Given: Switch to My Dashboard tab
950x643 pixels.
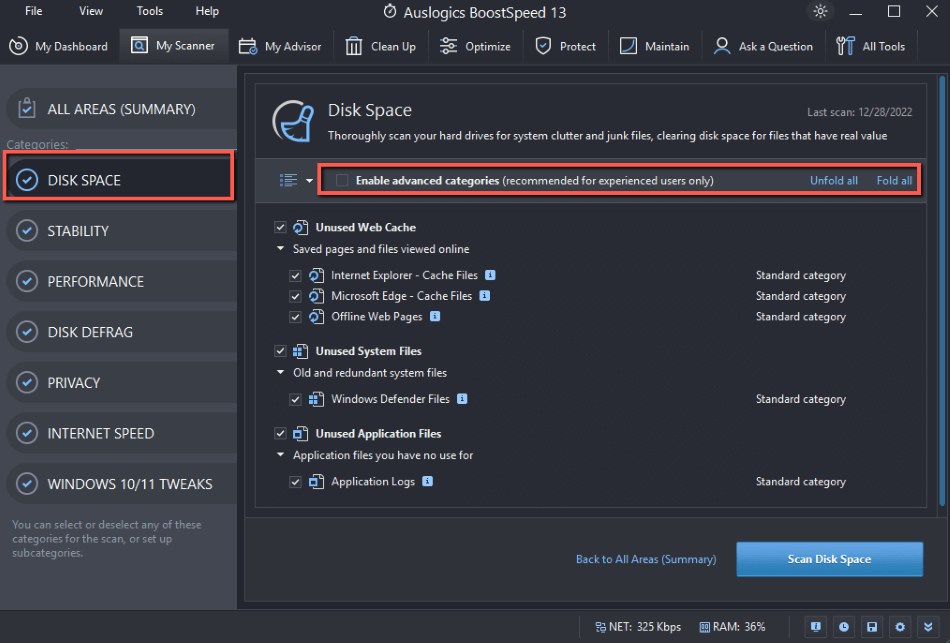Looking at the screenshot, I should pyautogui.click(x=59, y=46).
